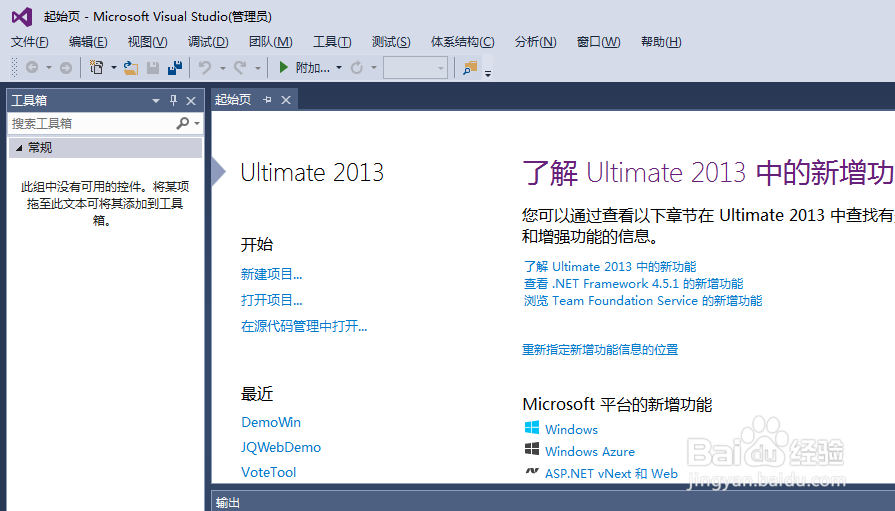Open the Redo history dropdown arrow

coord(257,68)
